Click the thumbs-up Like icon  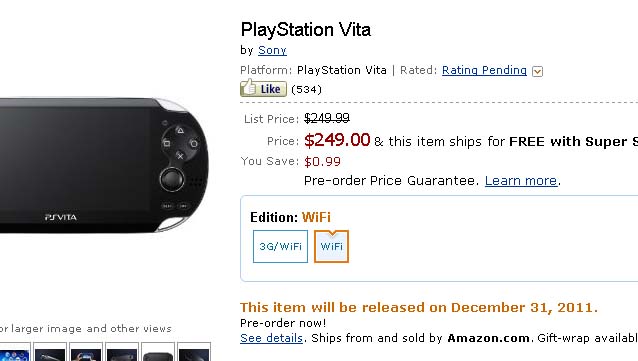[x=263, y=88]
